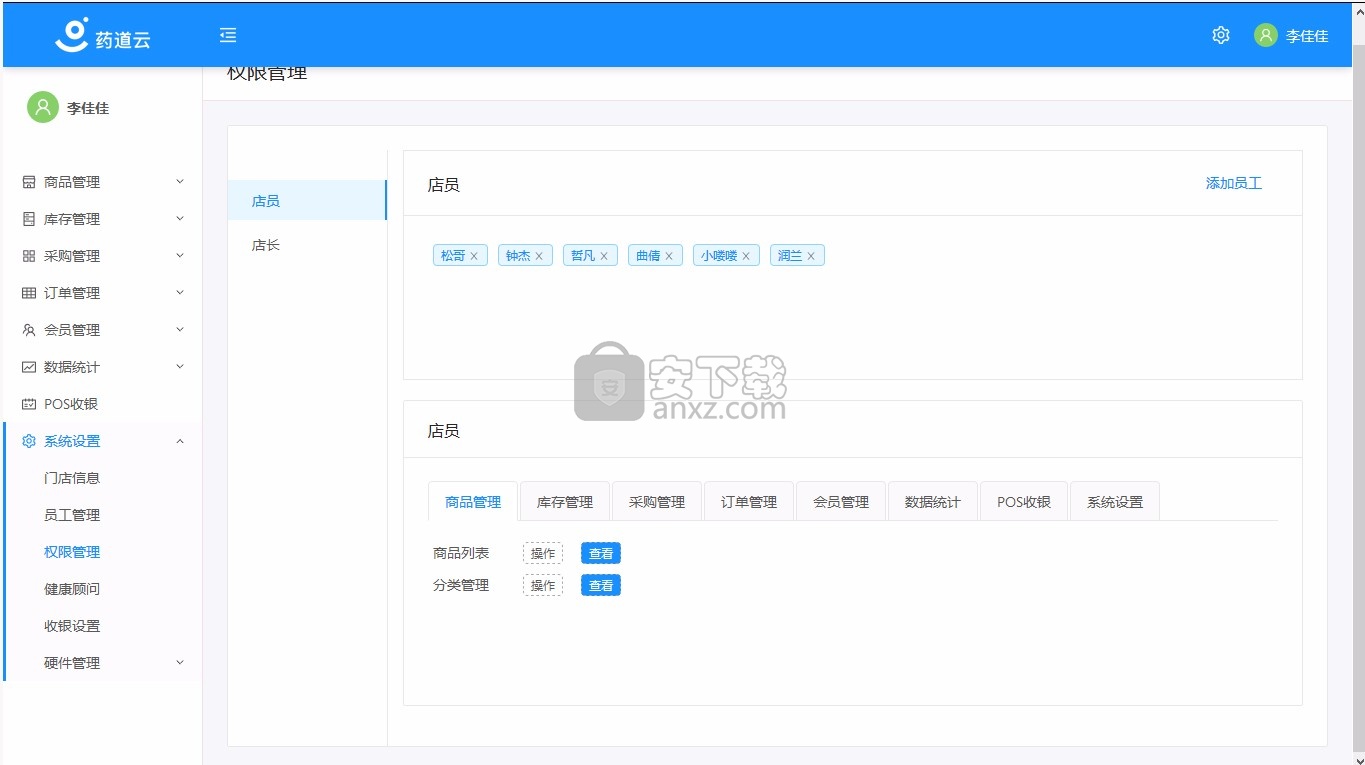Click the POS收银 register icon in the sidebar
Viewport: 1365px width, 765px height.
click(29, 404)
